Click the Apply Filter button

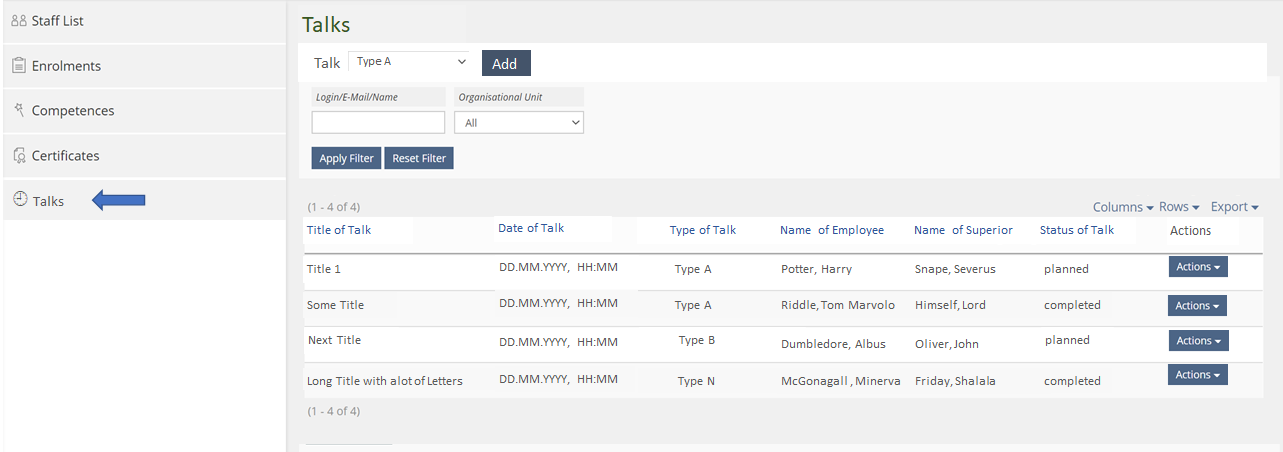(346, 158)
